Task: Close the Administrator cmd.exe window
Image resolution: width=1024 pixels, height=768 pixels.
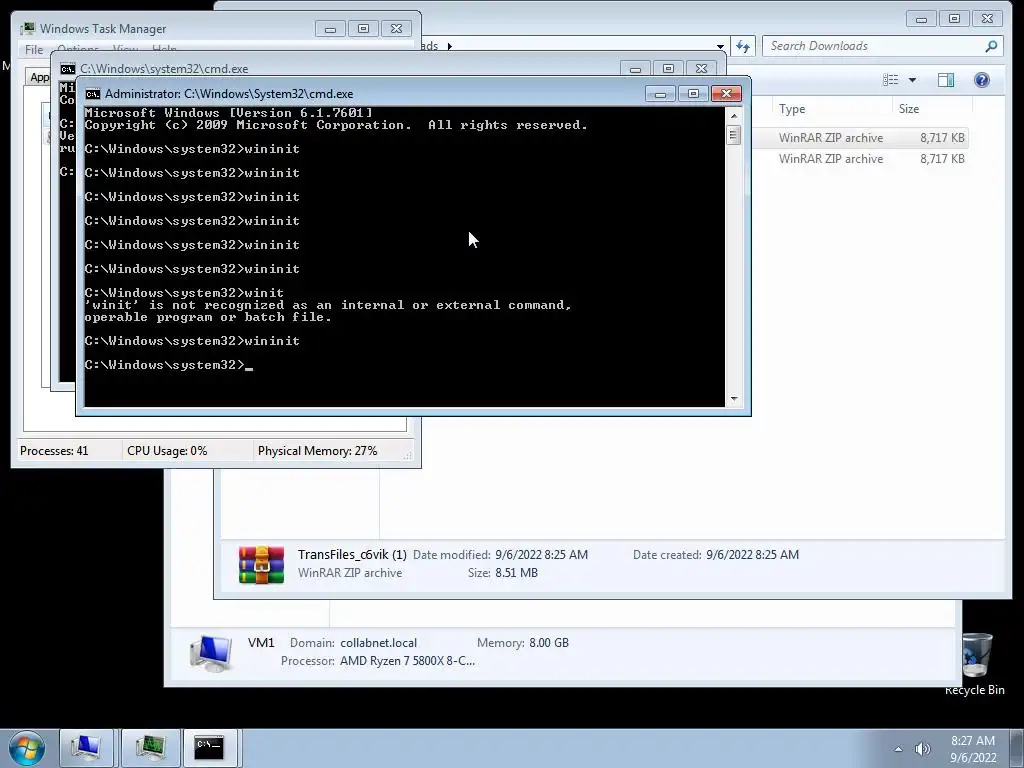Action: (x=726, y=94)
